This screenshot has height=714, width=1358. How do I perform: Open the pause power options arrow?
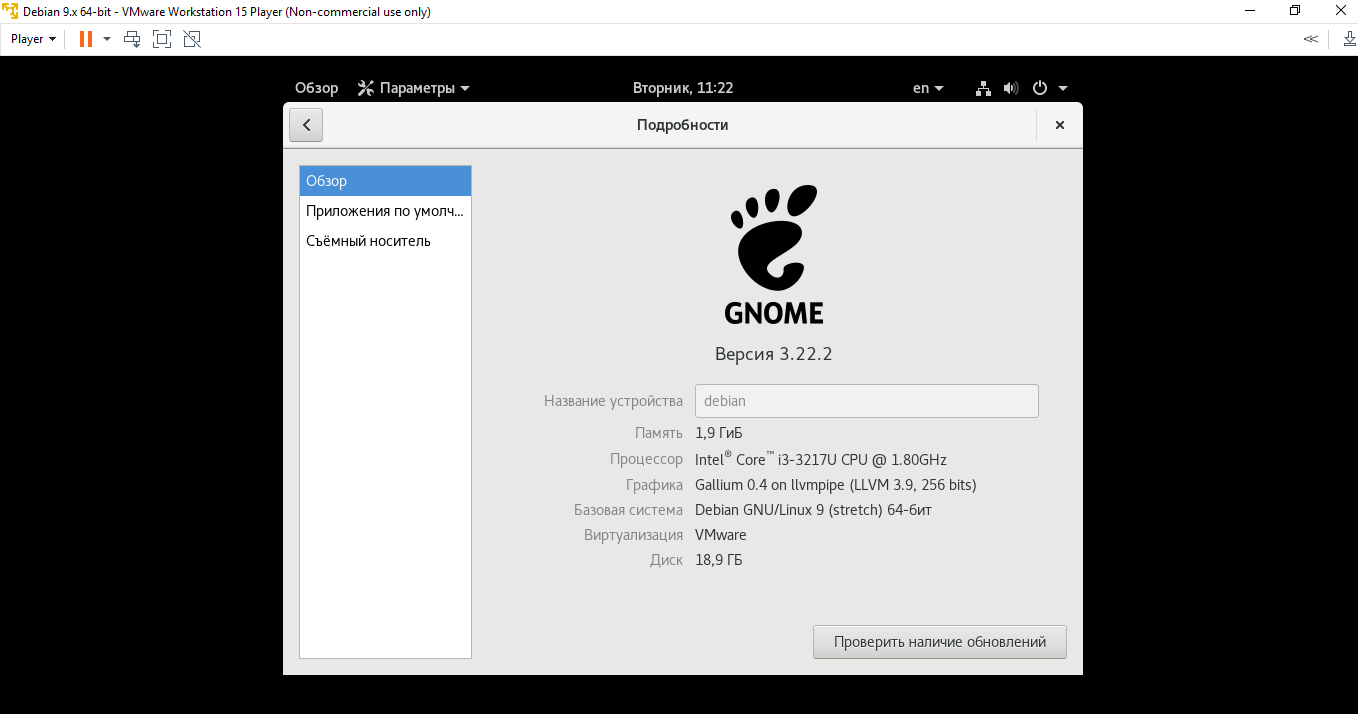[107, 39]
